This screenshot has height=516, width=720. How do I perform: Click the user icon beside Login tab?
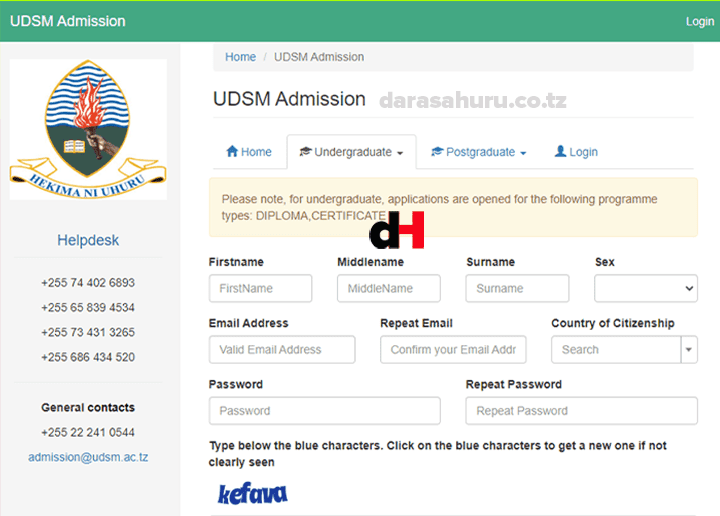(x=560, y=151)
